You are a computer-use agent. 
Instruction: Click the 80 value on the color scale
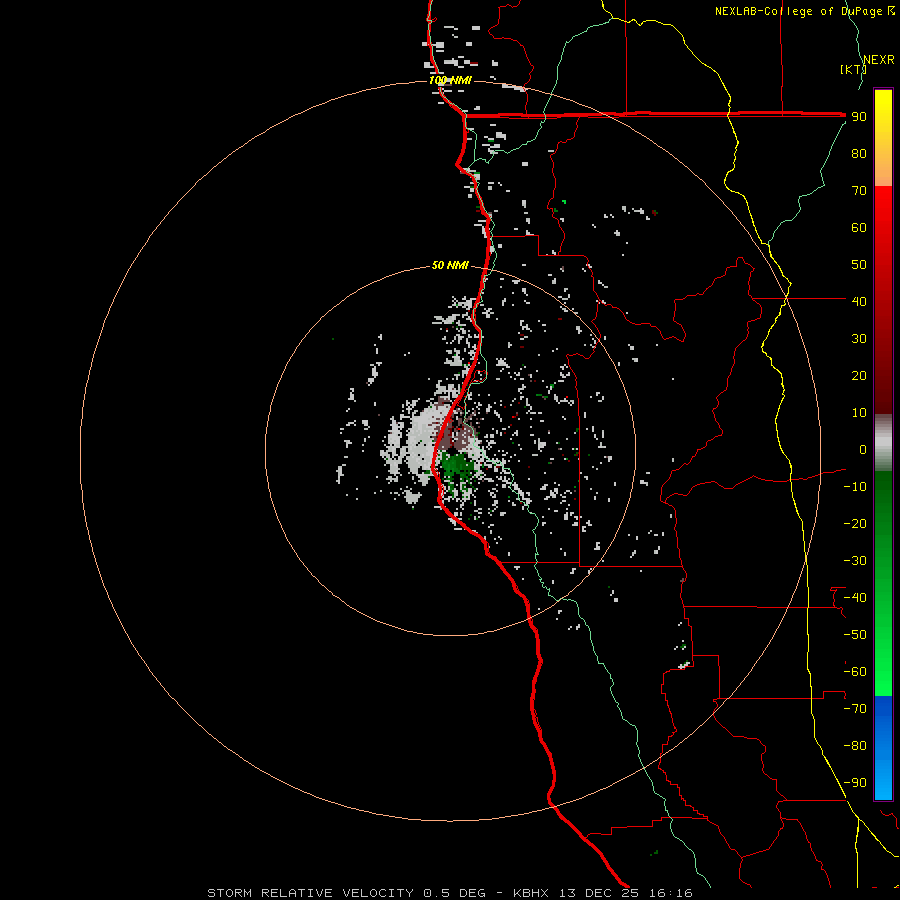(859, 154)
